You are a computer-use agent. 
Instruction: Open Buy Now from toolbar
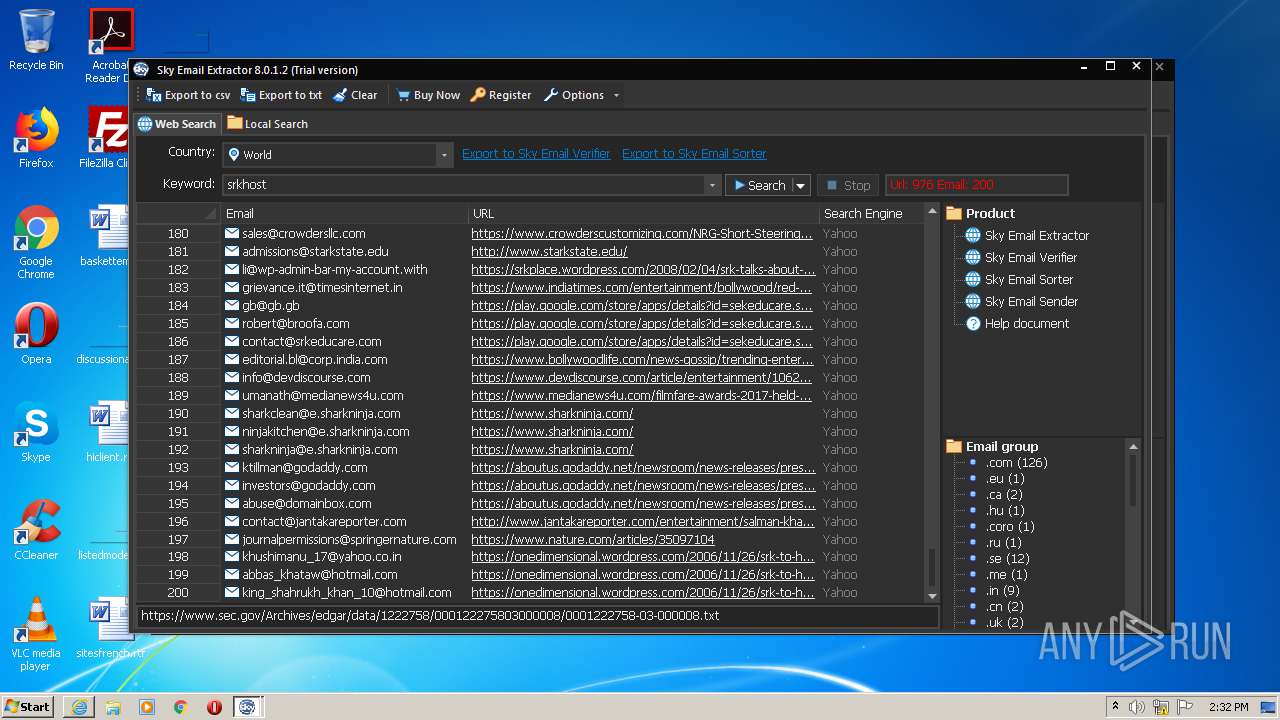tap(428, 95)
